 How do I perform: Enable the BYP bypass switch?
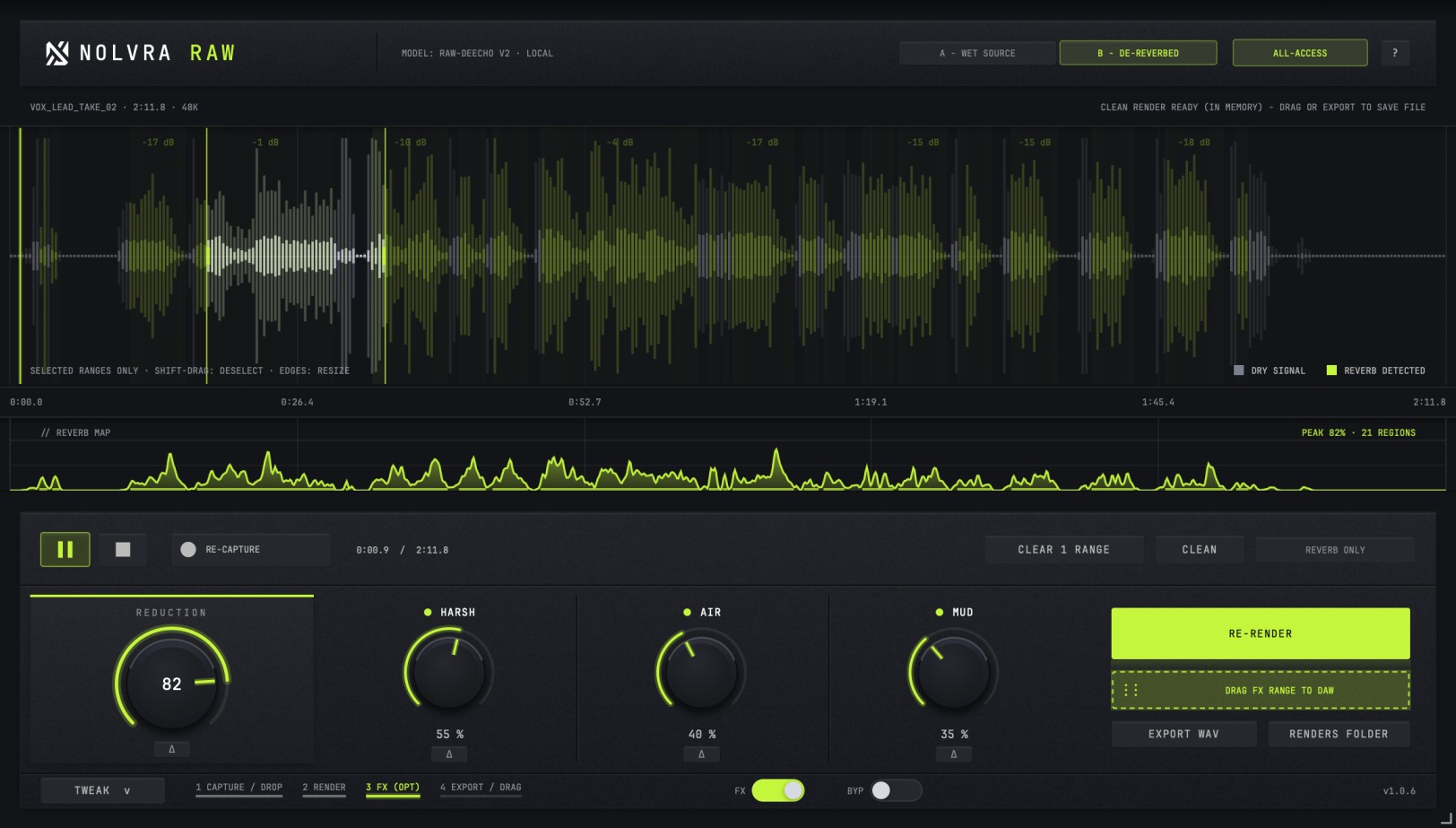896,790
